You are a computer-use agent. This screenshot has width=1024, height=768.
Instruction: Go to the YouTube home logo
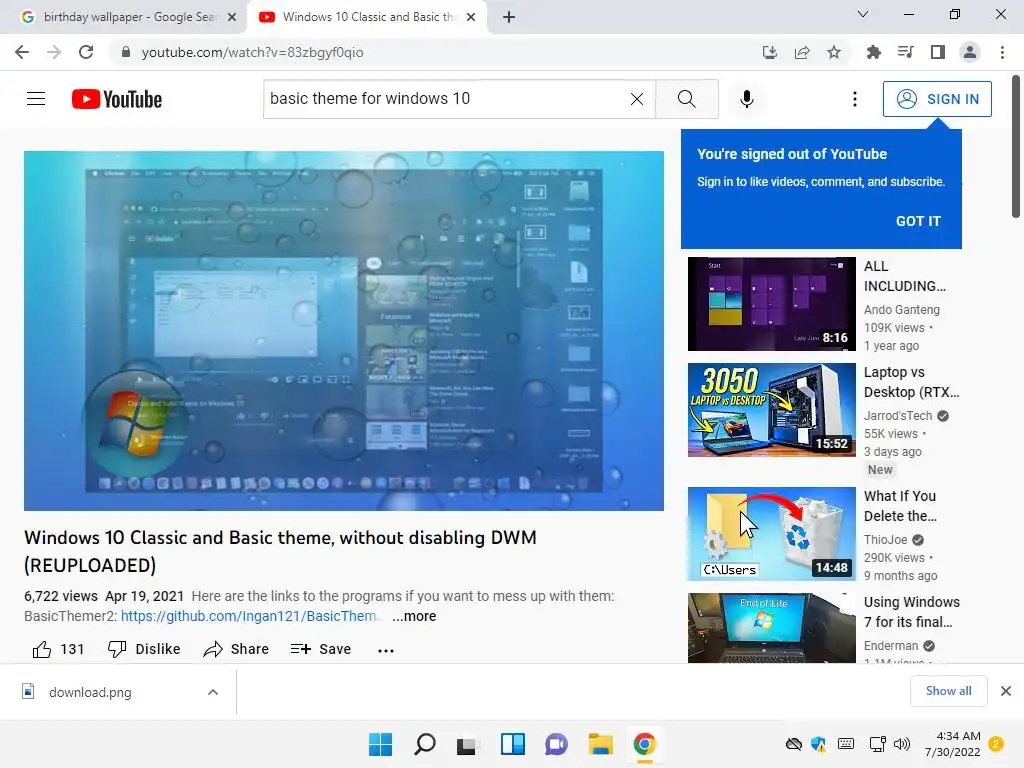117,99
